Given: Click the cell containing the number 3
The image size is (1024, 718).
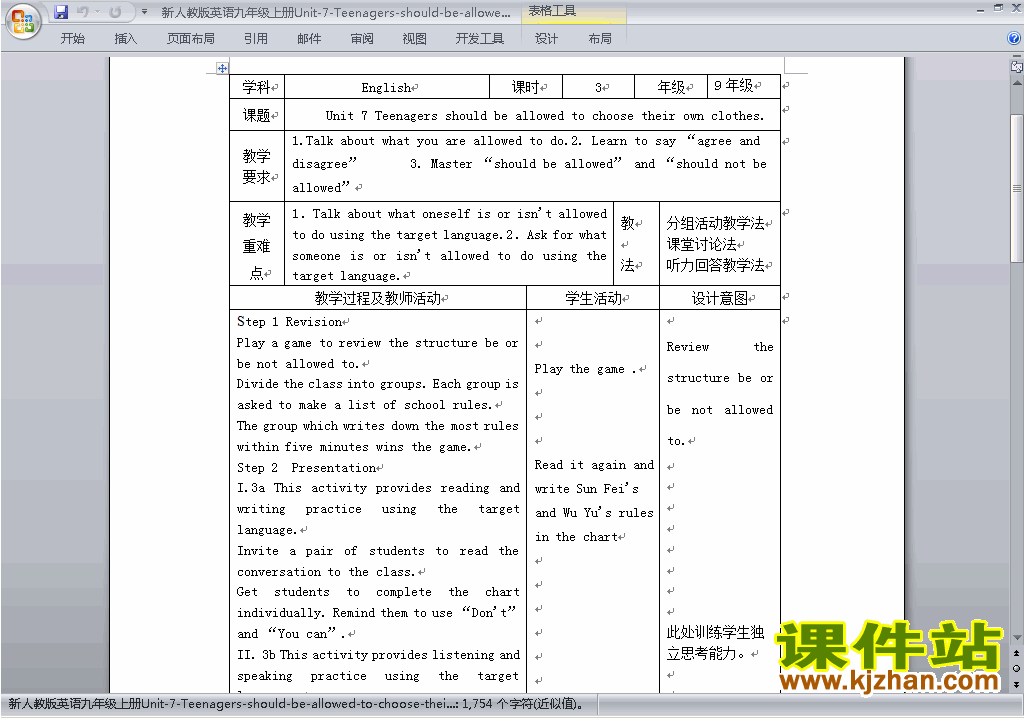Looking at the screenshot, I should [598, 87].
